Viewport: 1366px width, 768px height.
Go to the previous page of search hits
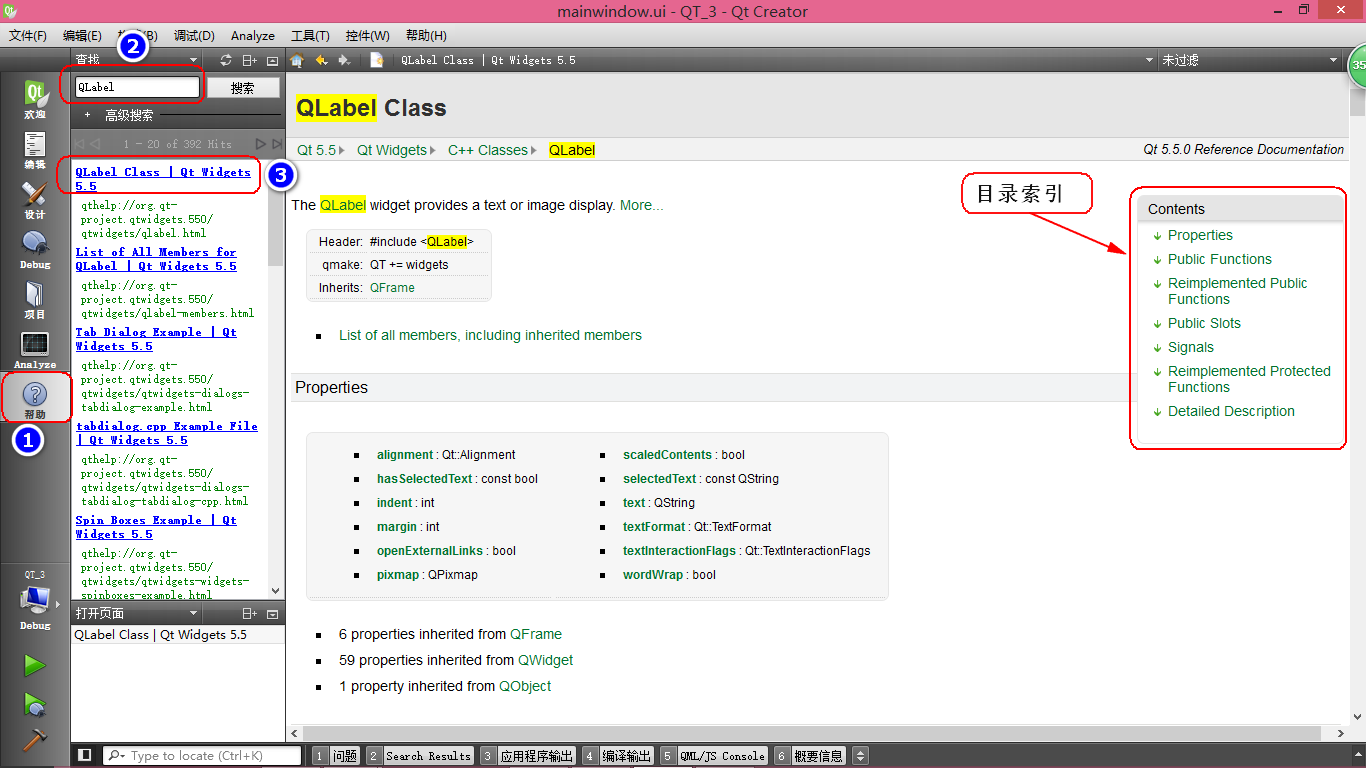[x=95, y=144]
